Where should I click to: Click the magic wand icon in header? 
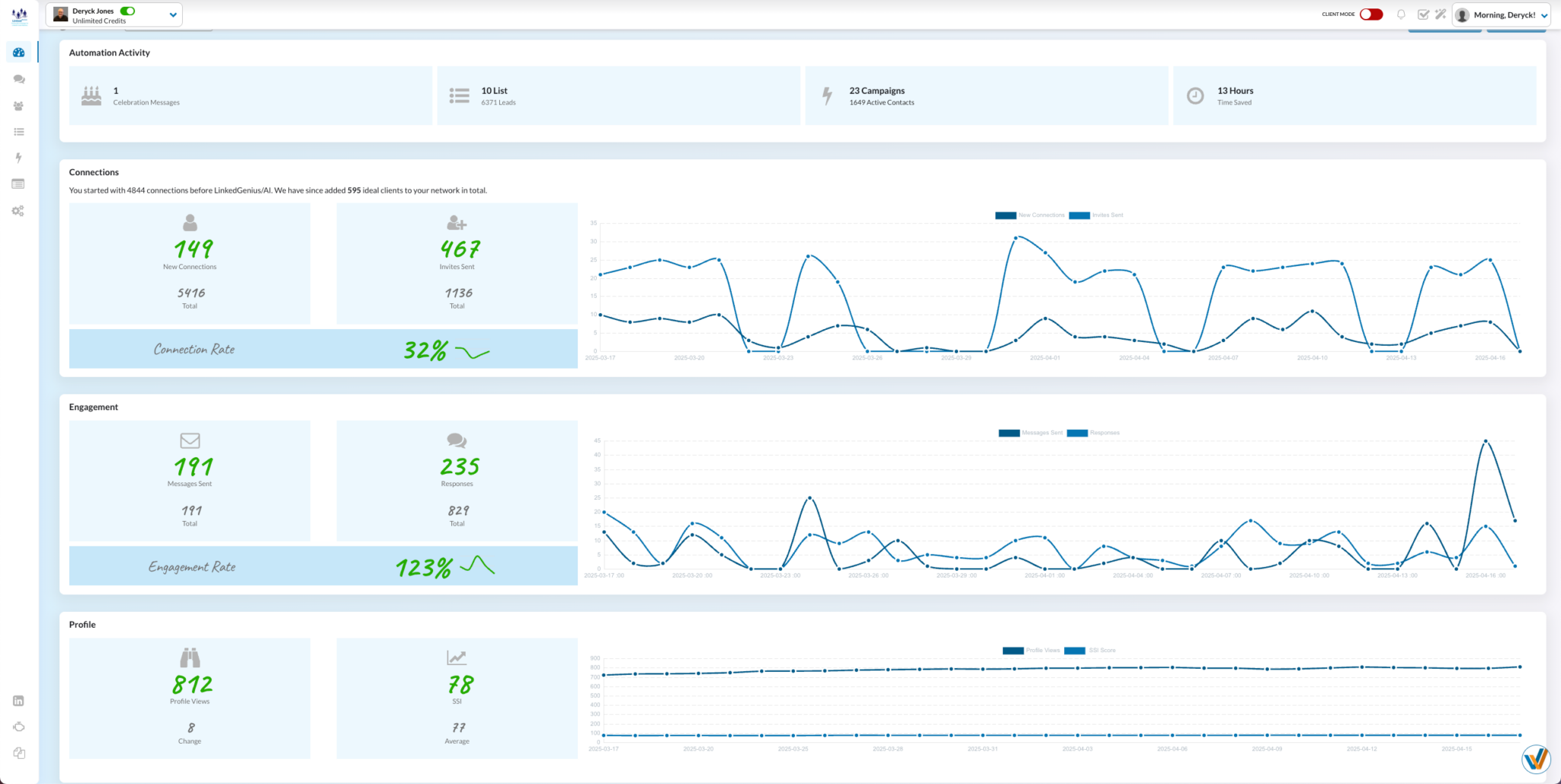(x=1440, y=14)
